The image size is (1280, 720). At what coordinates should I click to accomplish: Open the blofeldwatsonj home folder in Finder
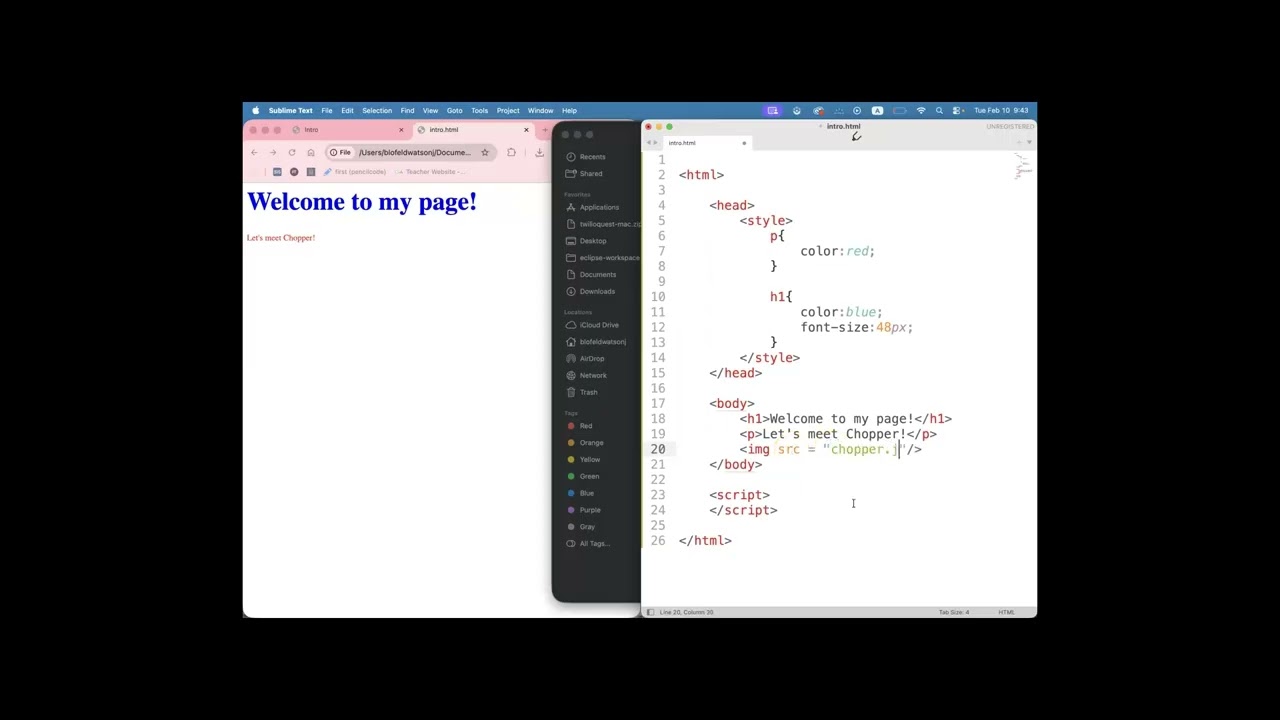596,342
